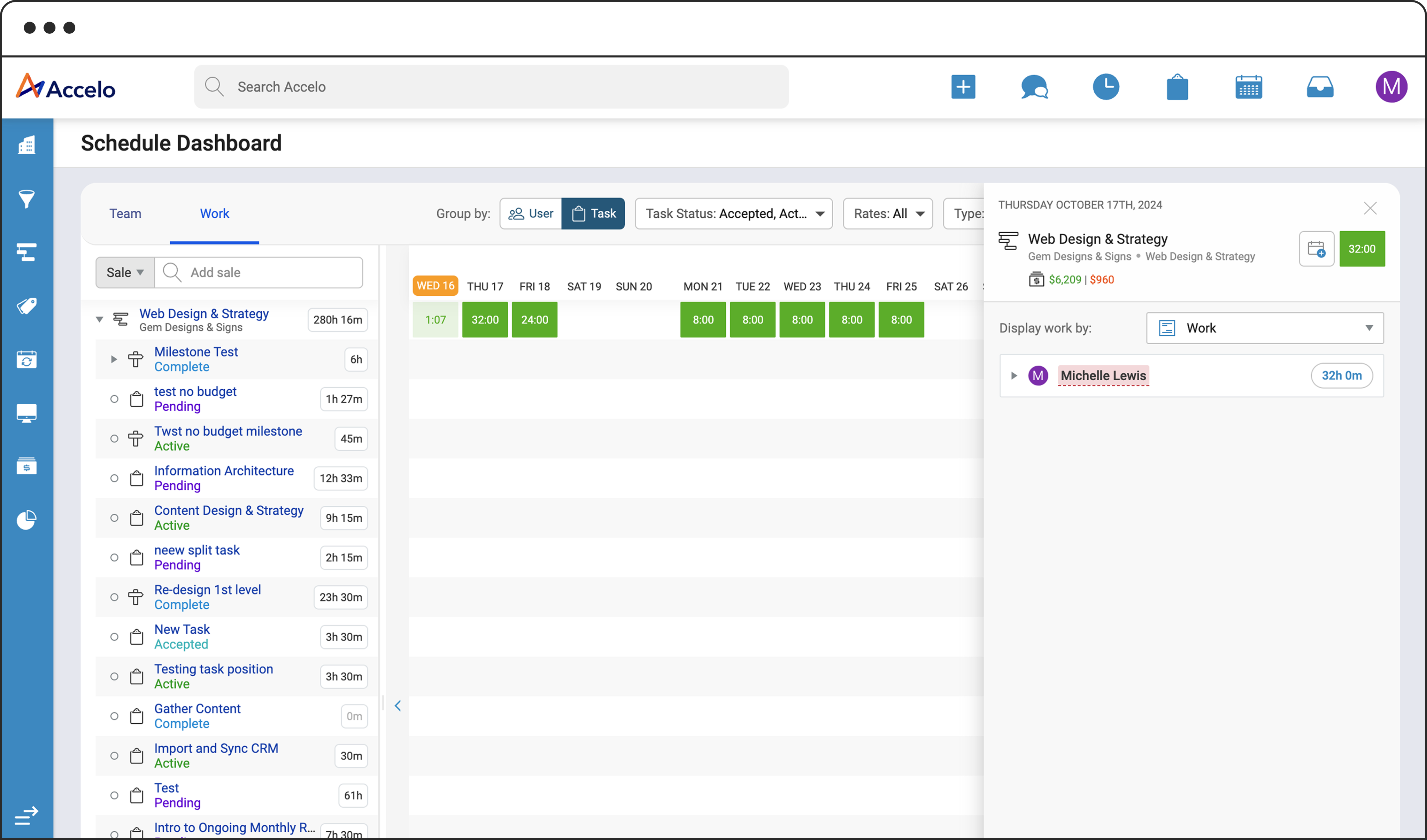Select radio circle for Gather Content
The height and width of the screenshot is (840, 1427).
[x=114, y=716]
